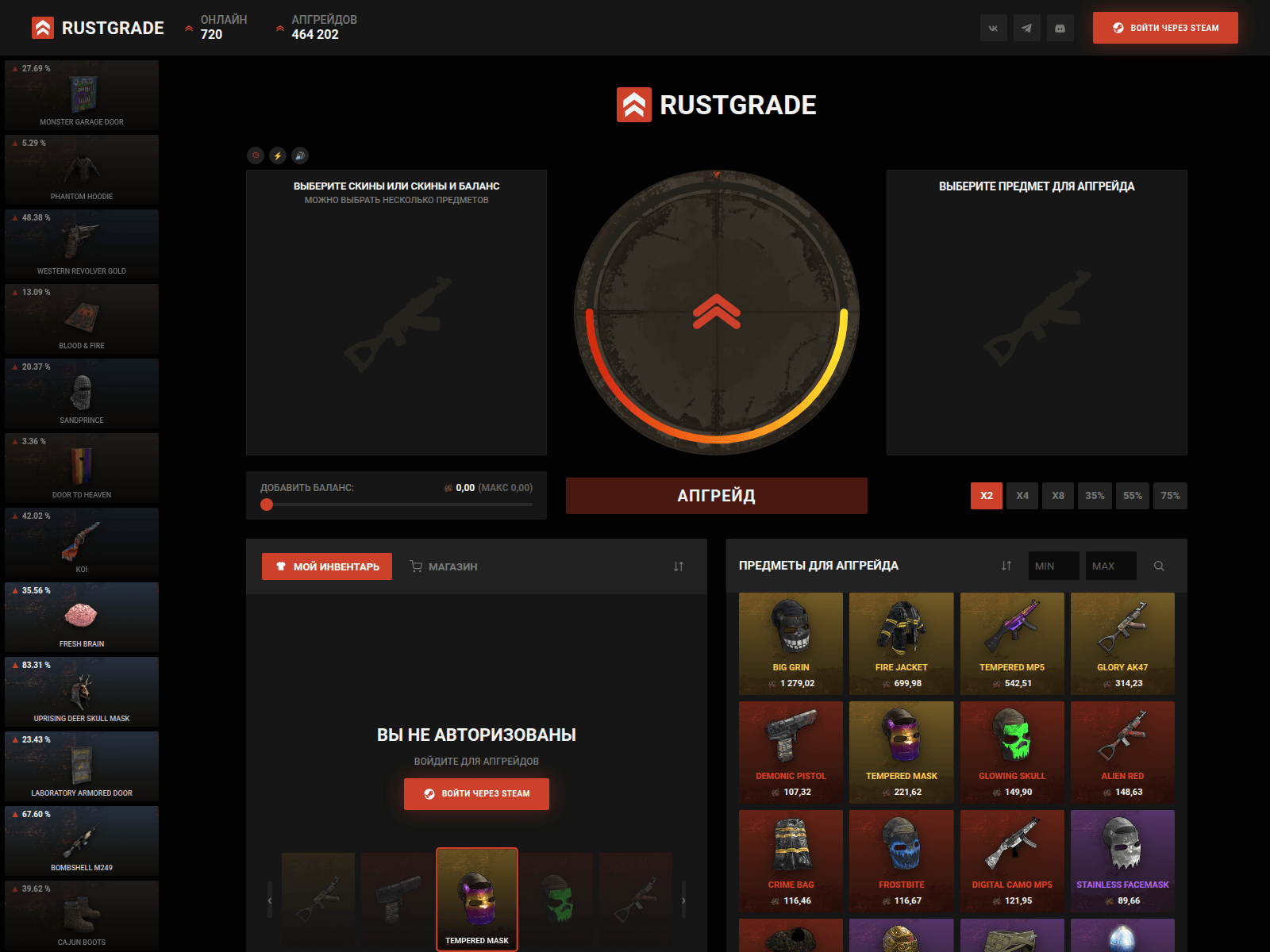This screenshot has height=952, width=1270.
Task: Click the search magnifier icon
Action: click(1159, 566)
